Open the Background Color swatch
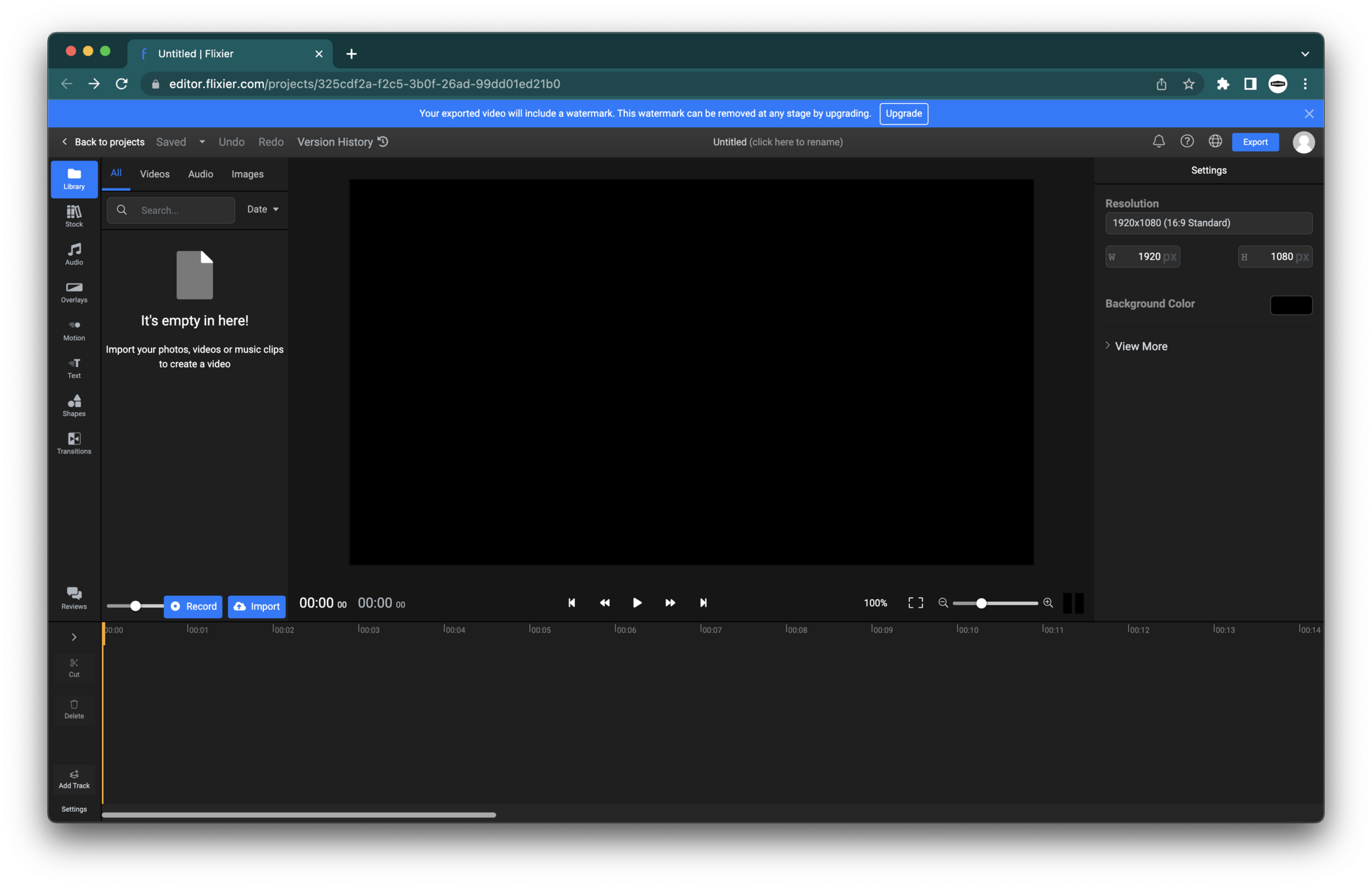 pos(1291,305)
